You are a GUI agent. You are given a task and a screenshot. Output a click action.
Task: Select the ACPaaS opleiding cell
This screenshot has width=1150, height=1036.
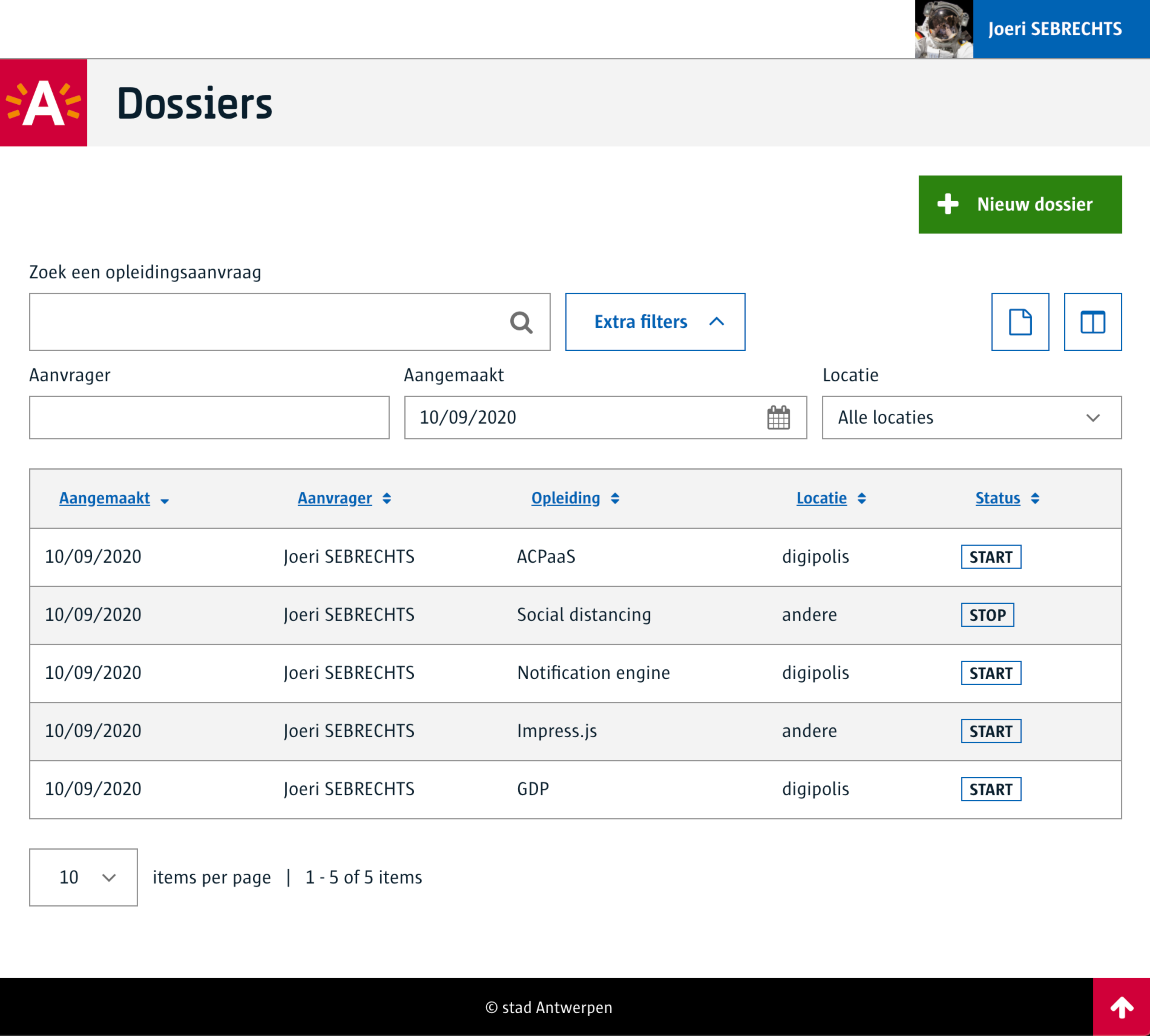coord(546,557)
